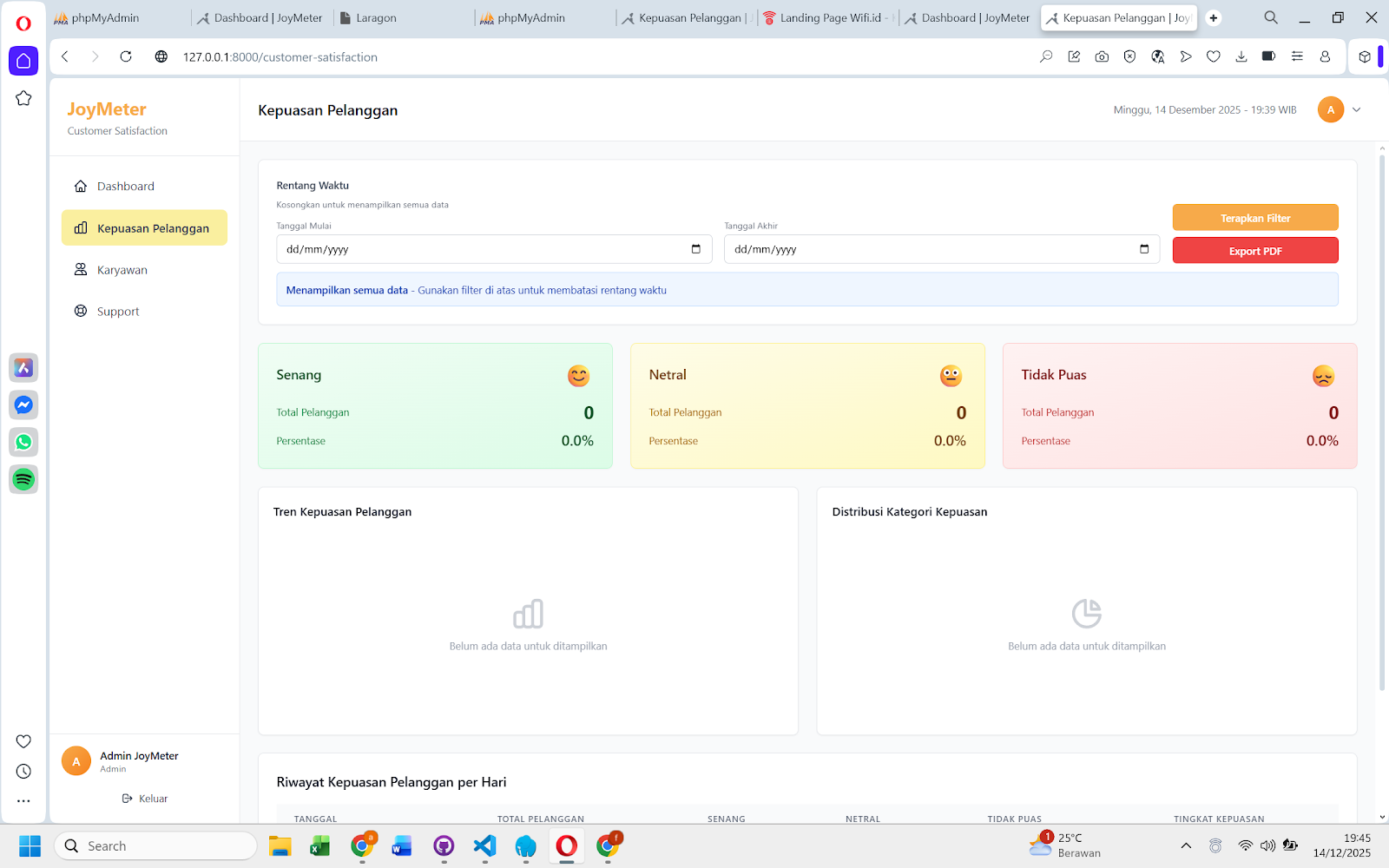Click the orange user avatar in the header

(x=1331, y=110)
